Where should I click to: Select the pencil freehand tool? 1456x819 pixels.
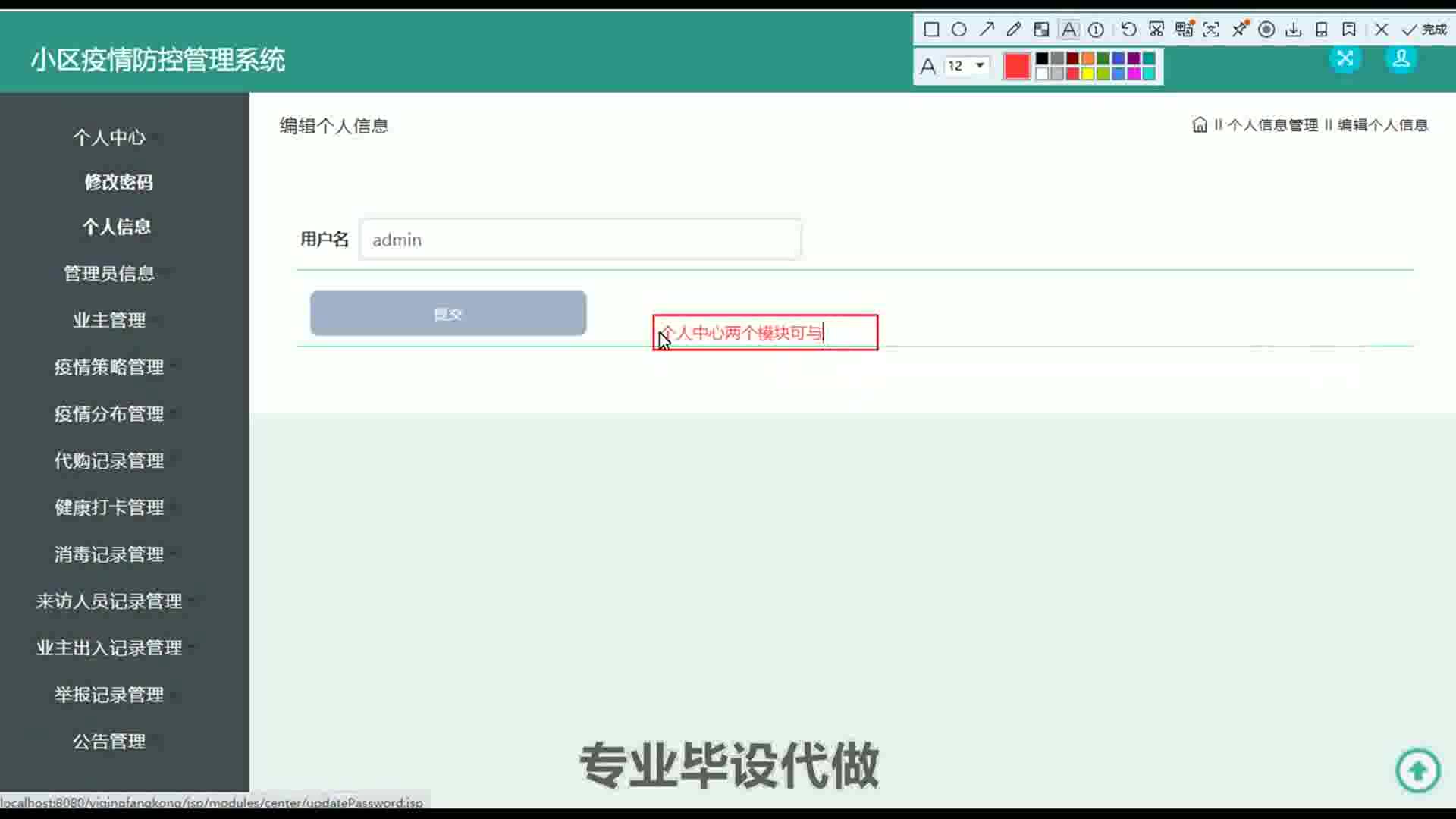1013,30
